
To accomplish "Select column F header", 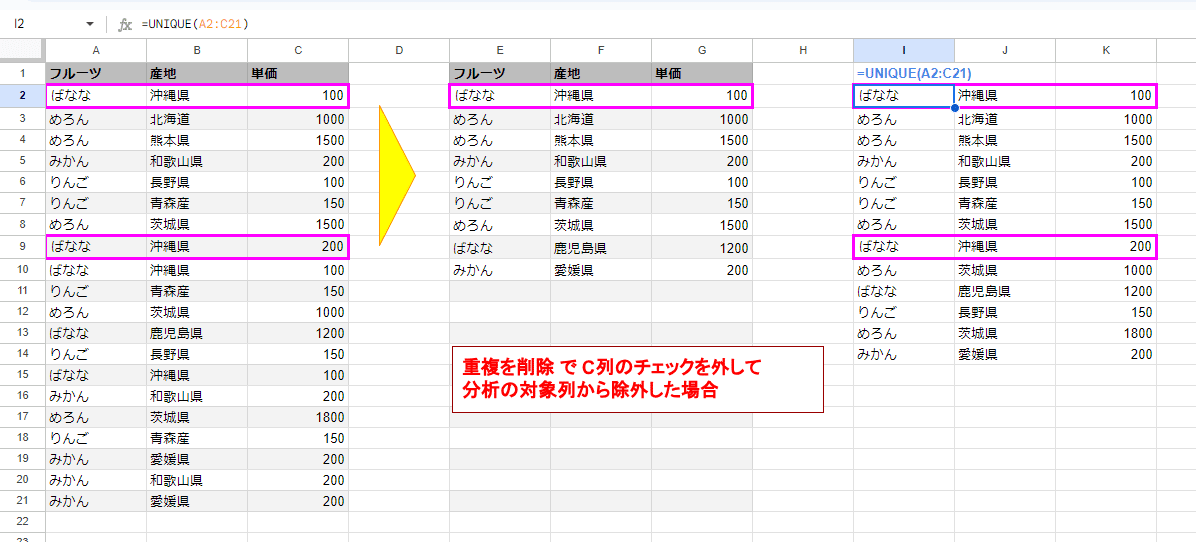I will tap(601, 50).
